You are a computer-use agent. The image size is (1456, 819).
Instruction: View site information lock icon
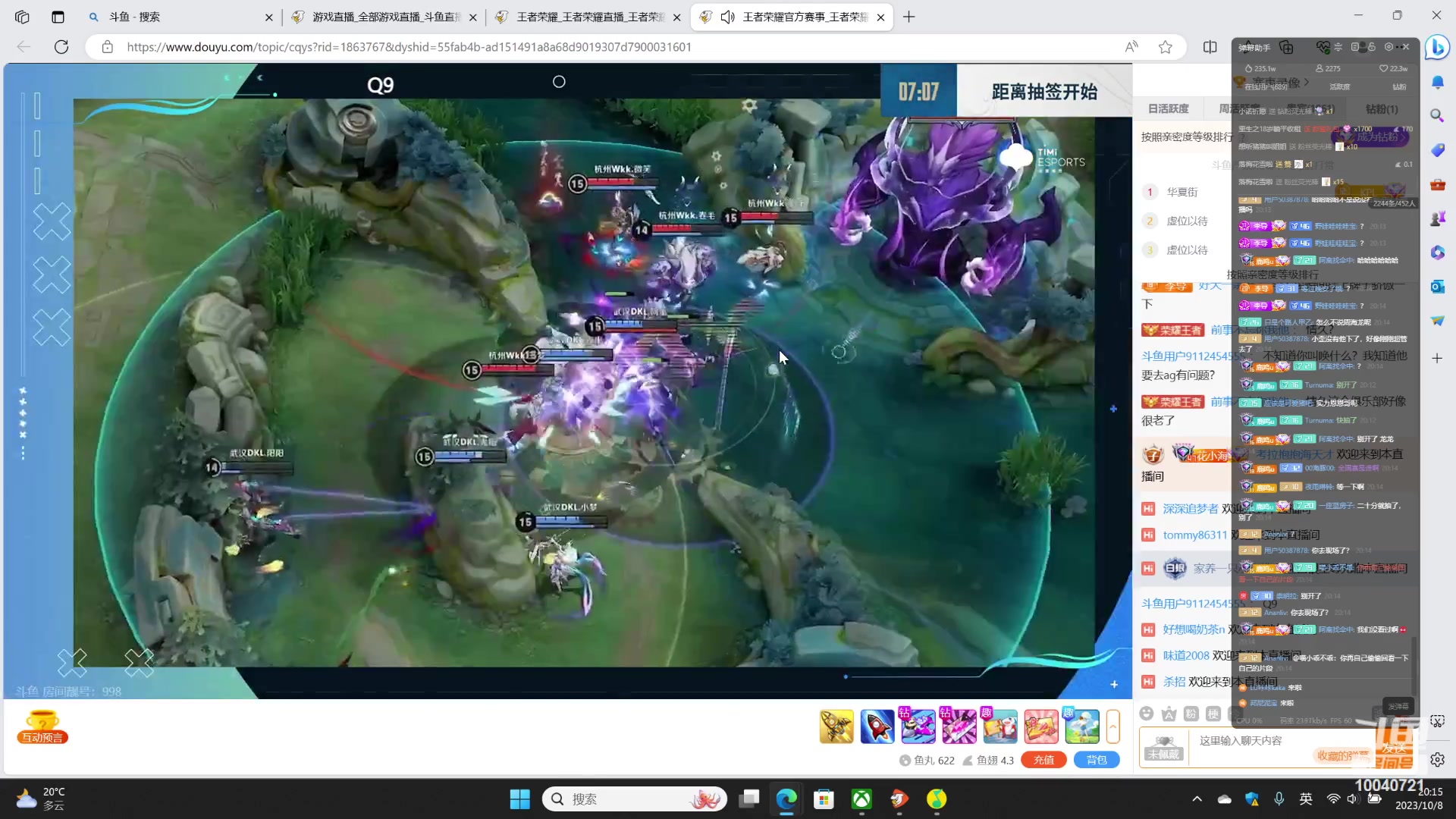108,47
